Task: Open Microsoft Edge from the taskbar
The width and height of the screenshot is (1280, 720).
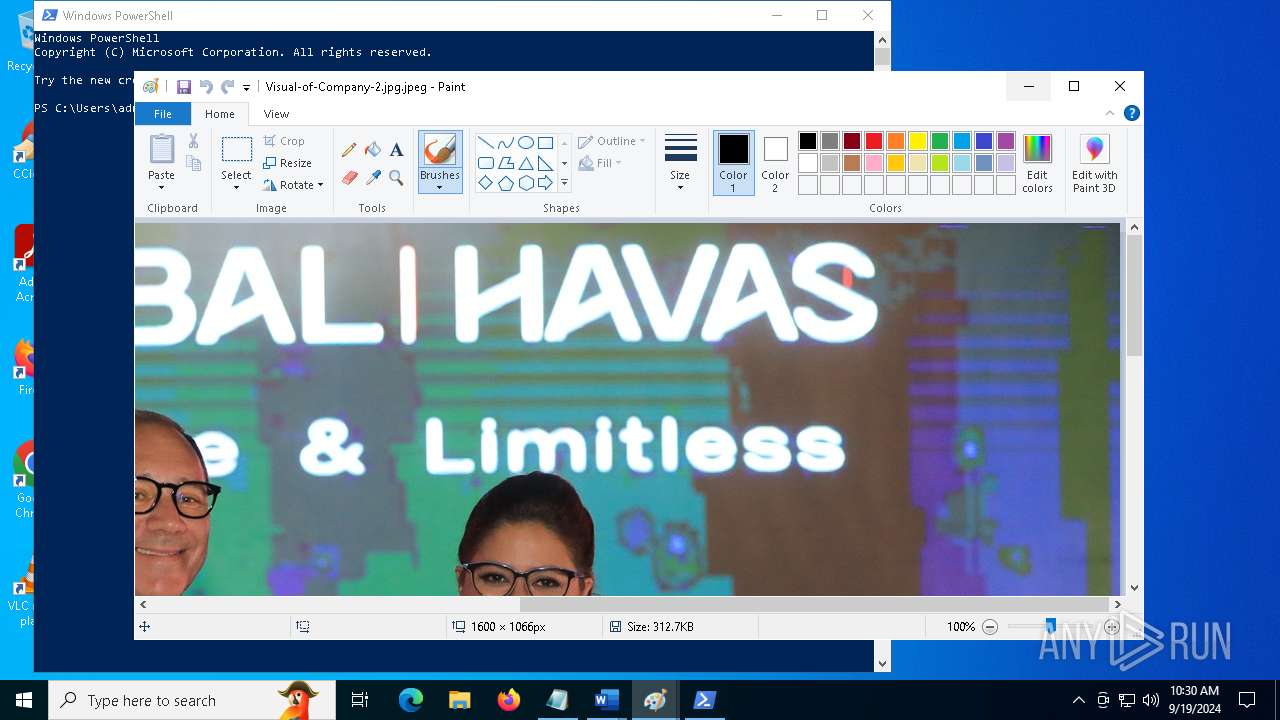Action: point(411,700)
